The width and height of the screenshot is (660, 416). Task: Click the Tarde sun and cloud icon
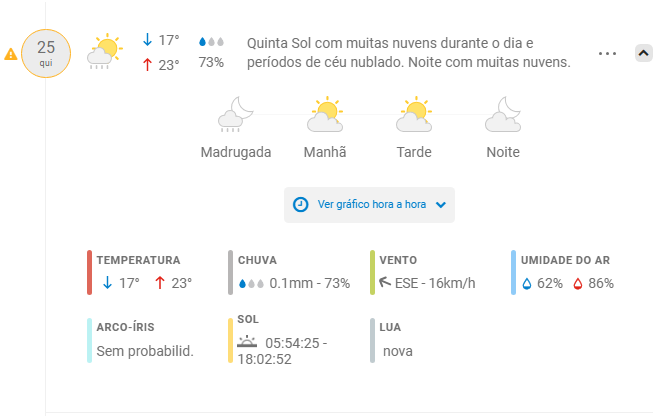tap(414, 114)
